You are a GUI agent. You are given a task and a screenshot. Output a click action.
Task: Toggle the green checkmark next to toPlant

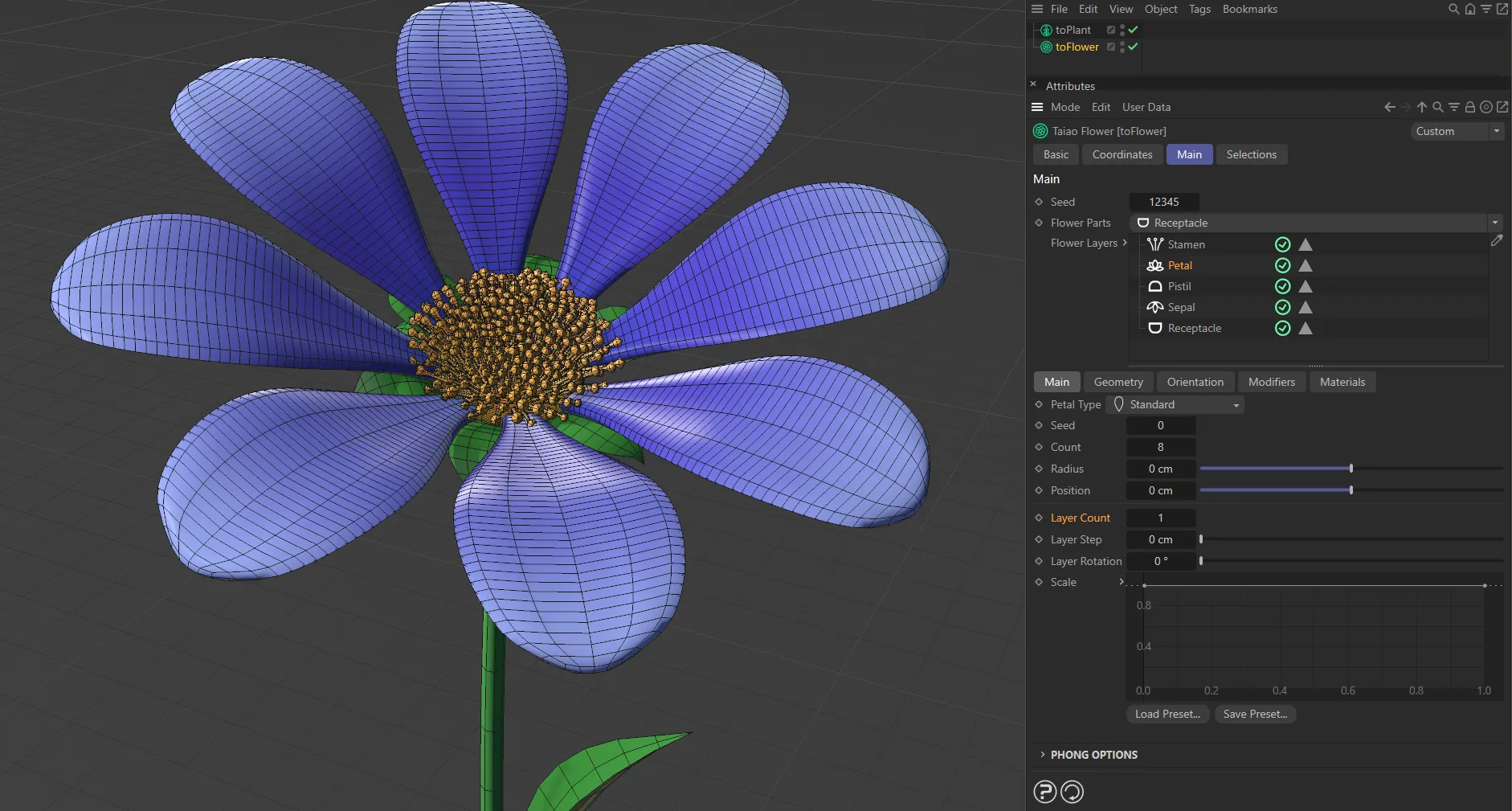[x=1132, y=30]
